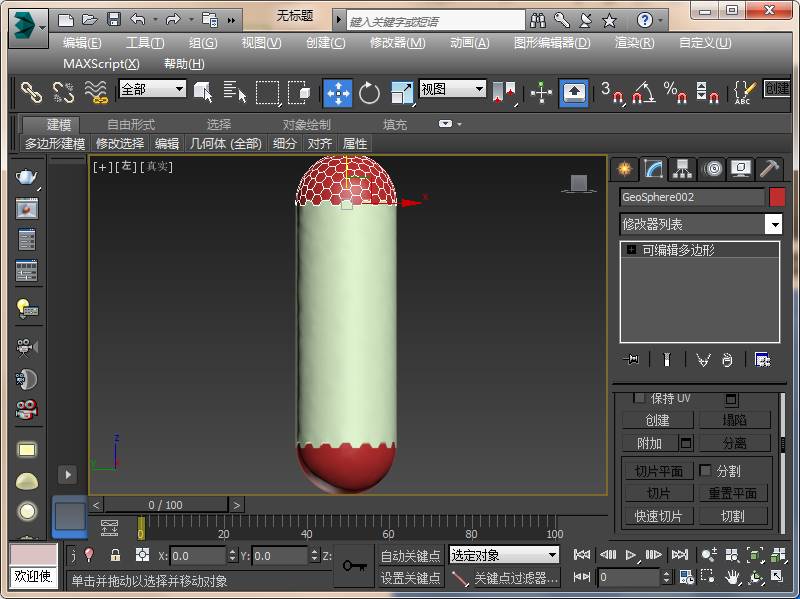Image resolution: width=800 pixels, height=599 pixels.
Task: Open the Utilities hammer panel tab
Action: (x=769, y=169)
